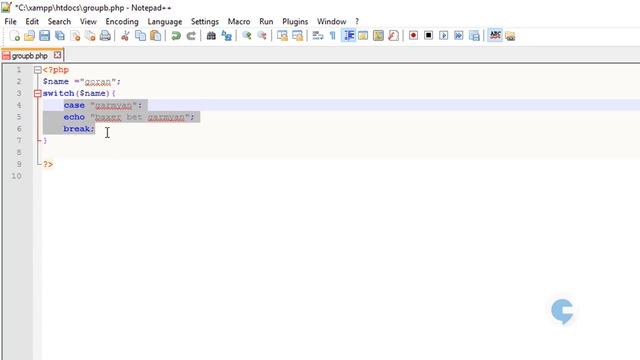Click the Paste clipboard icon
This screenshot has width=640, height=360.
(156, 36)
